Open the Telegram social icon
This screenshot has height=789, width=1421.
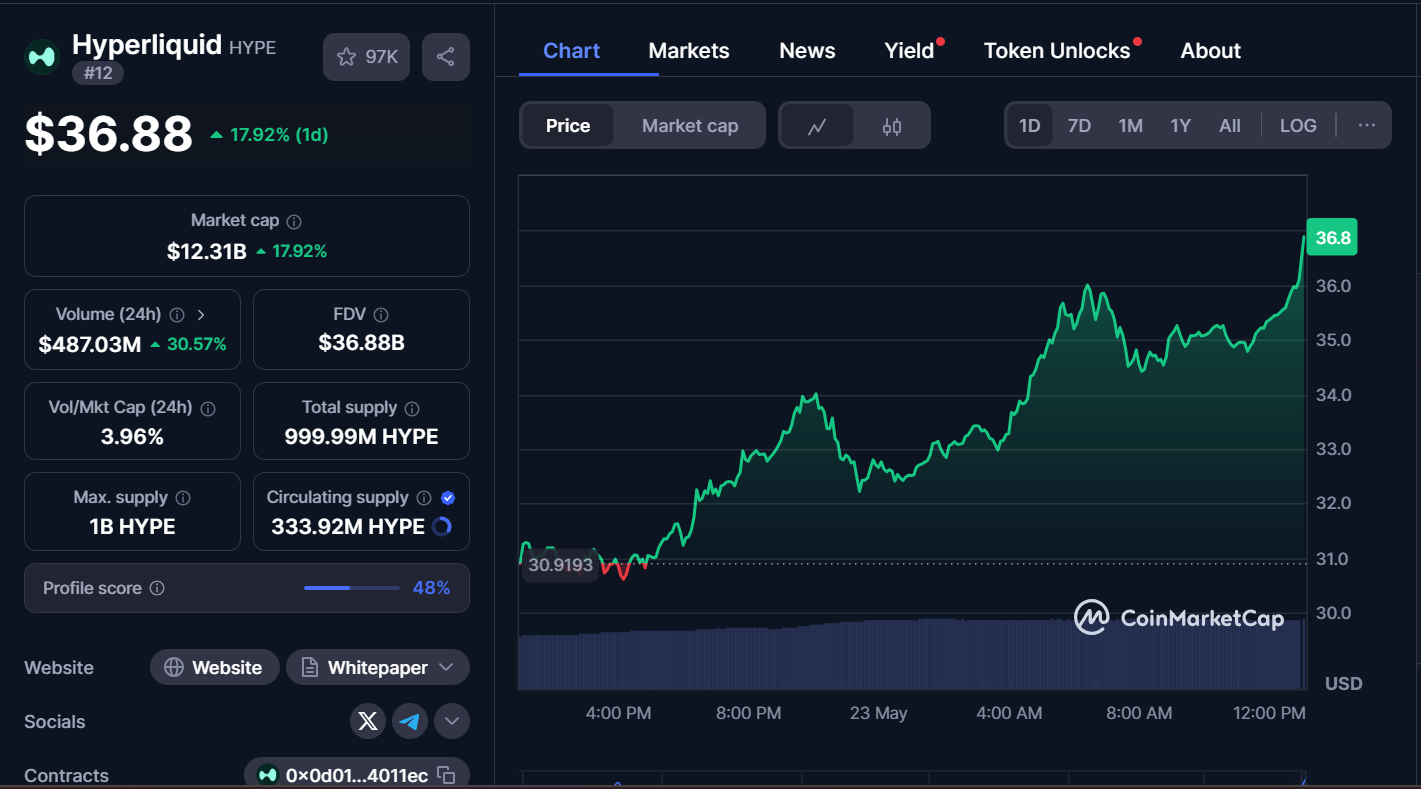click(410, 721)
